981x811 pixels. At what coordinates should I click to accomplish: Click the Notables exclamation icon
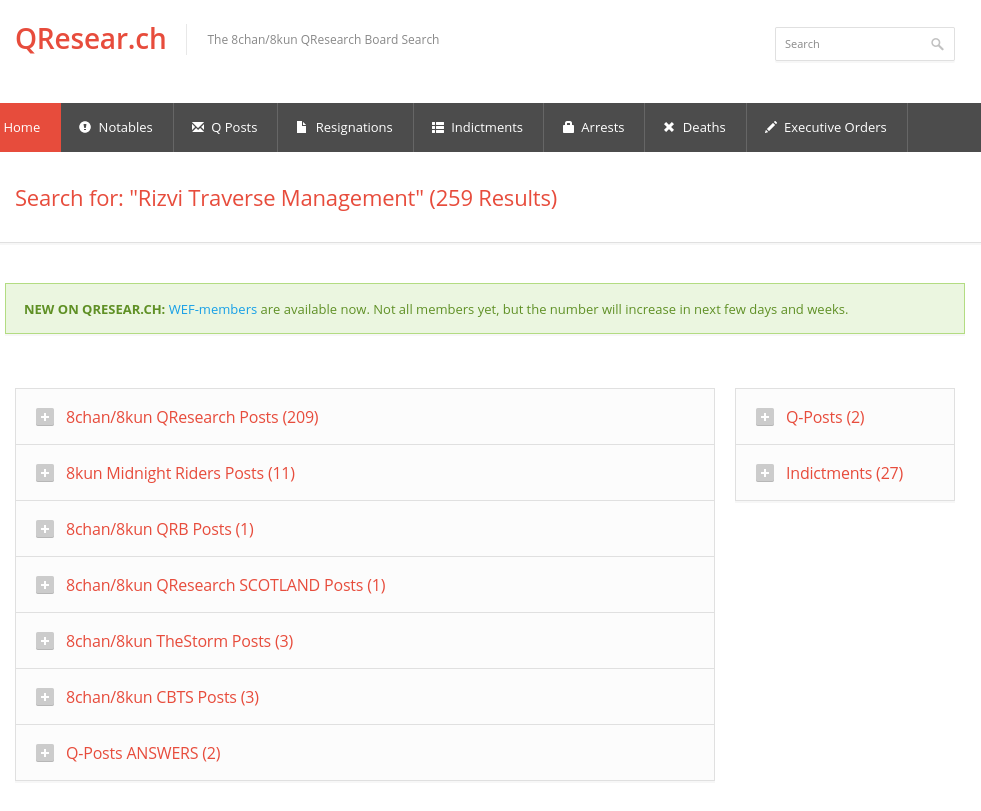point(85,127)
